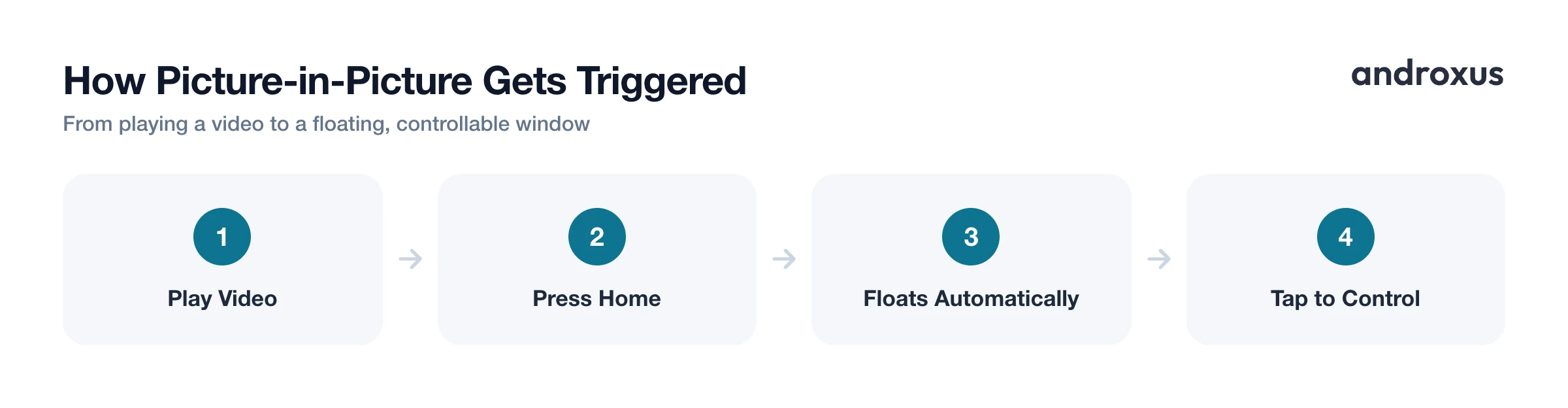Click arrow between Press Home and Floats Automatically
The image size is (1568, 408).
[784, 259]
